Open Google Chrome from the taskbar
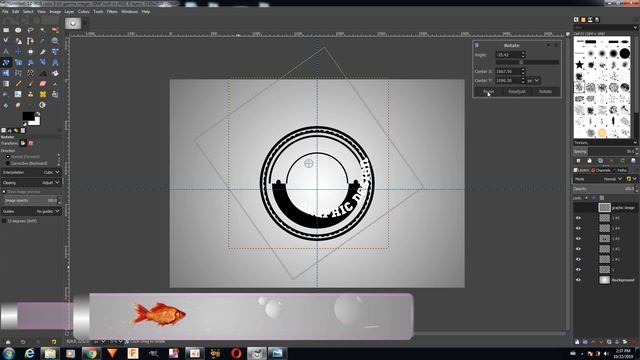The height and width of the screenshot is (360, 640). [91, 353]
